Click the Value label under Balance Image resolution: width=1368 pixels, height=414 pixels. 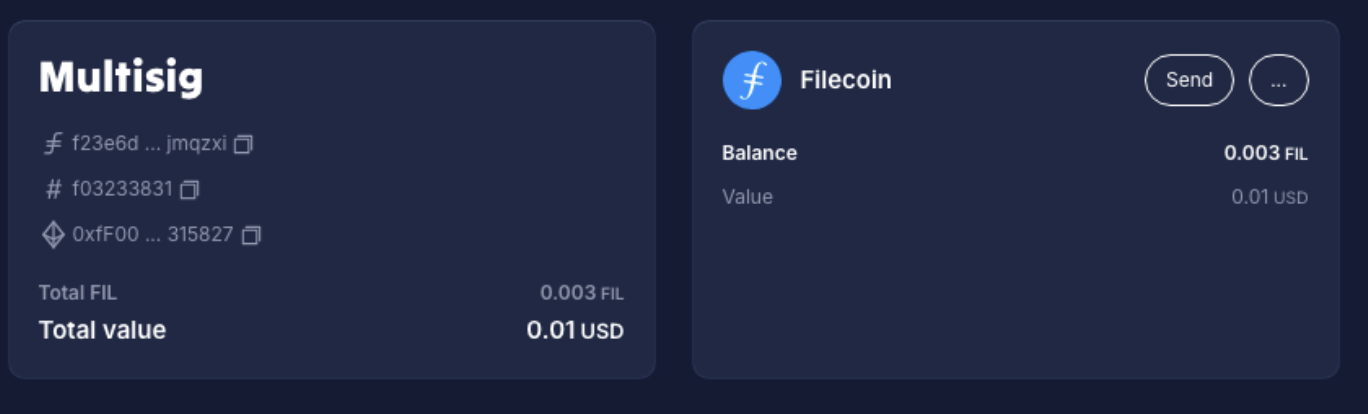point(747,197)
